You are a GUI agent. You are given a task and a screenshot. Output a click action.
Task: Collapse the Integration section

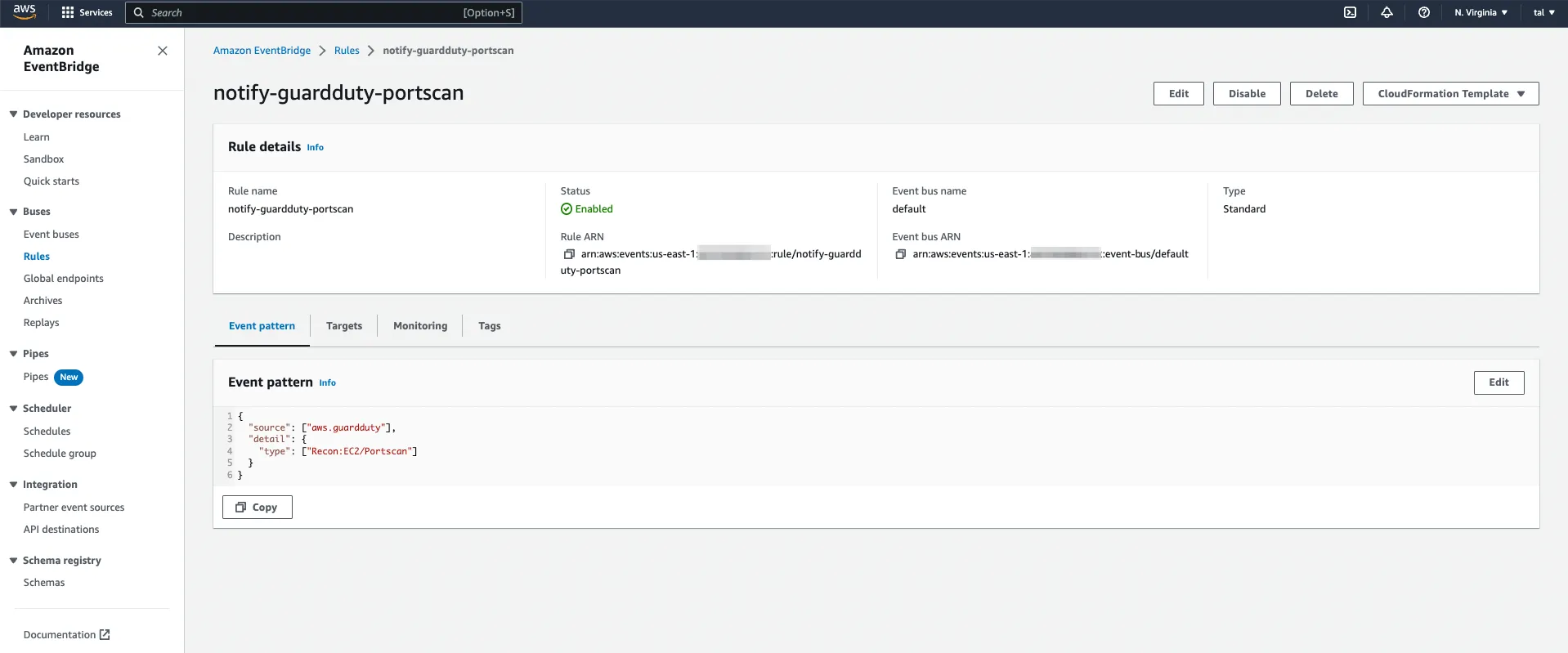coord(13,485)
